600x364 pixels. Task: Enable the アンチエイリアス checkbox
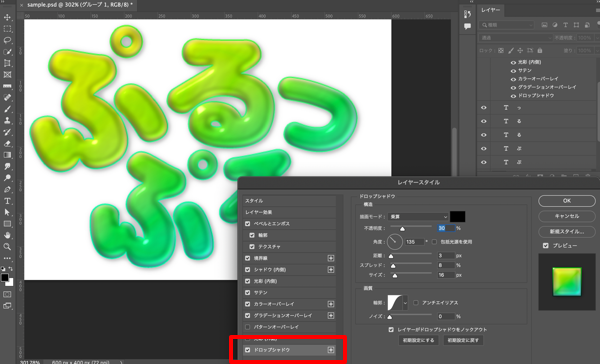pos(416,302)
